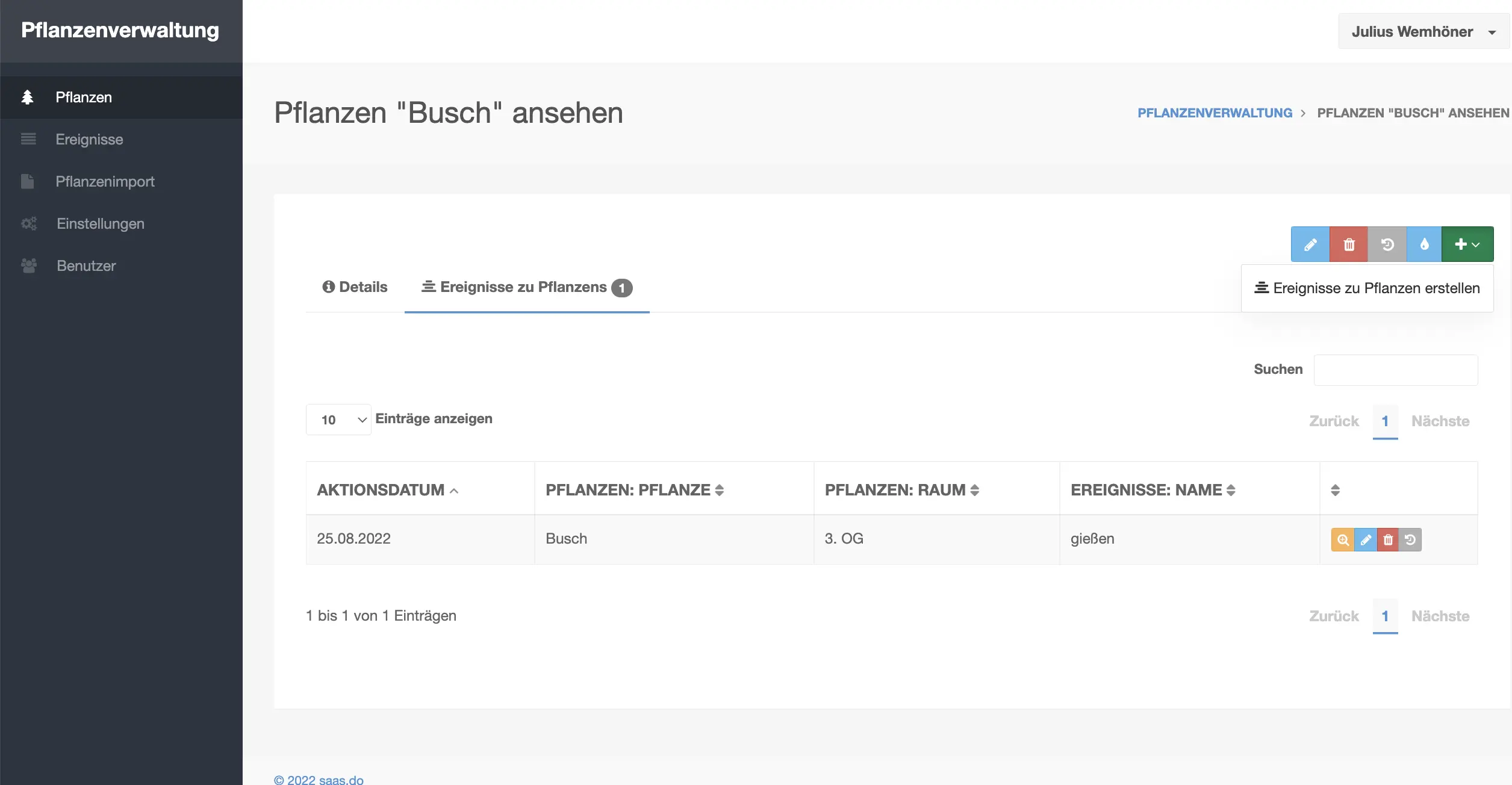View row details with orange magnifier icon
This screenshot has height=785, width=1512.
1343,540
